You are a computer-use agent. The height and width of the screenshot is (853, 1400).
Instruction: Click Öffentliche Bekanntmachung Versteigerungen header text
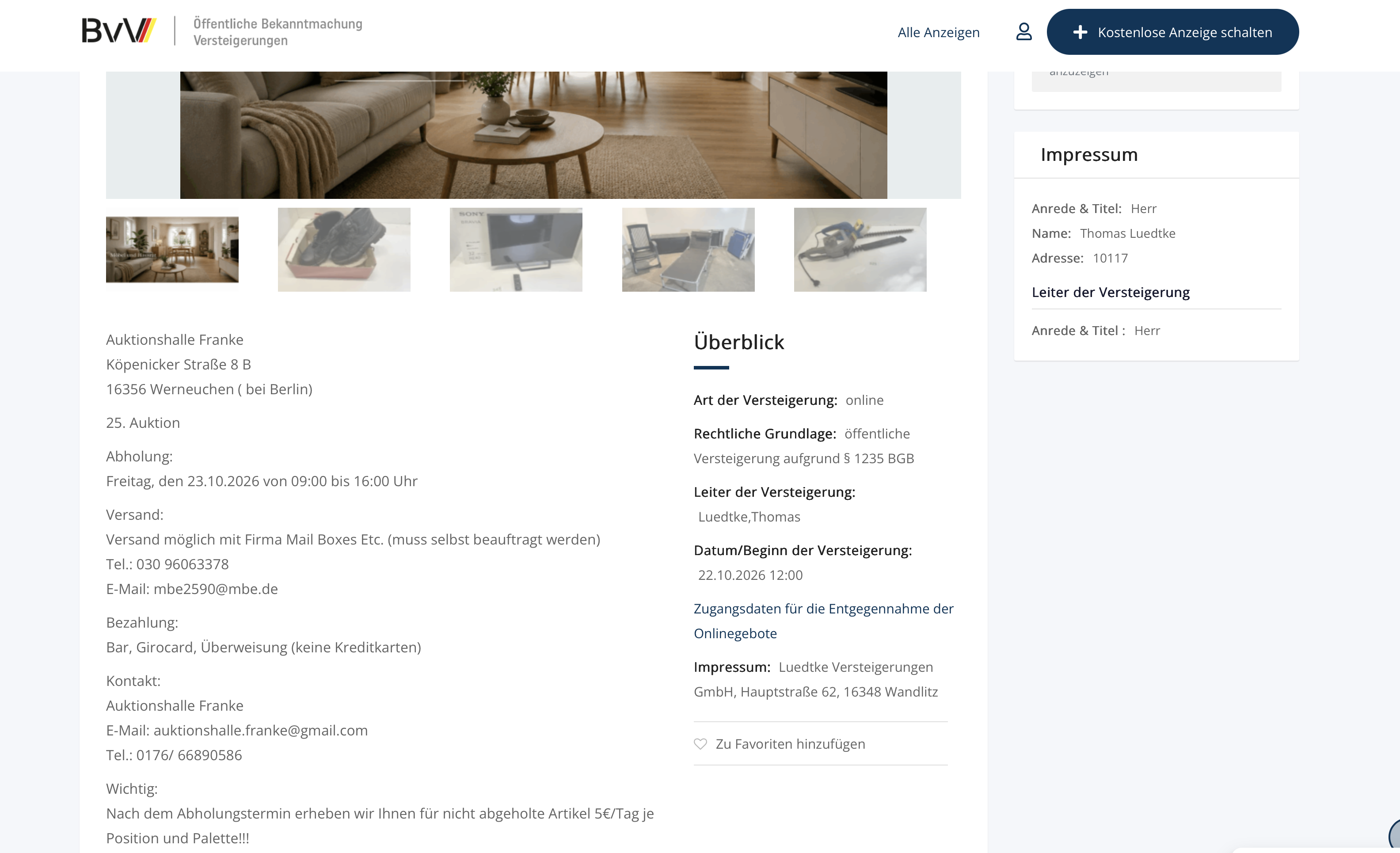(277, 32)
